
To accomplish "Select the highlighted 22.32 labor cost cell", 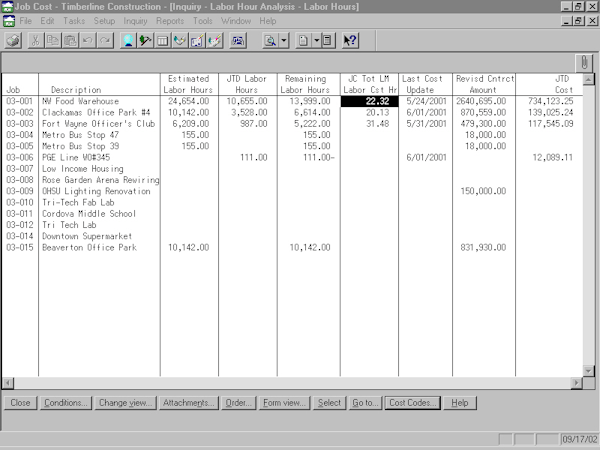I will pos(369,101).
